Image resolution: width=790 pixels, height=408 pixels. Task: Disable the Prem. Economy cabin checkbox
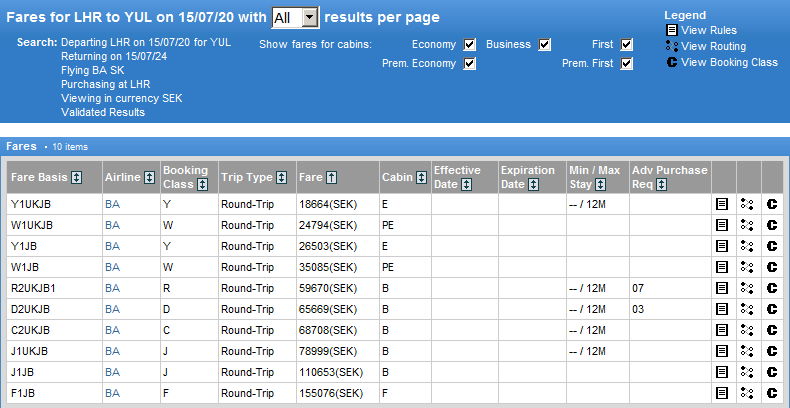469,64
